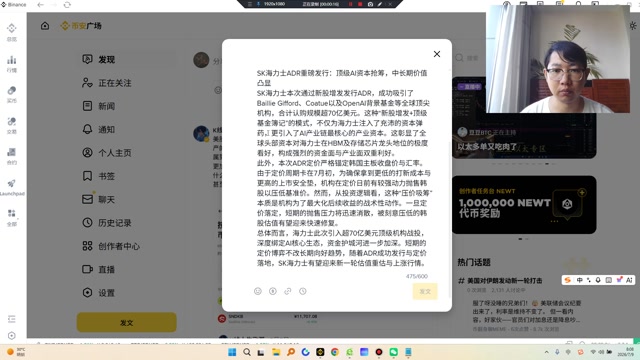Open WeChat from the taskbar
640x360 pixels.
pos(393,352)
